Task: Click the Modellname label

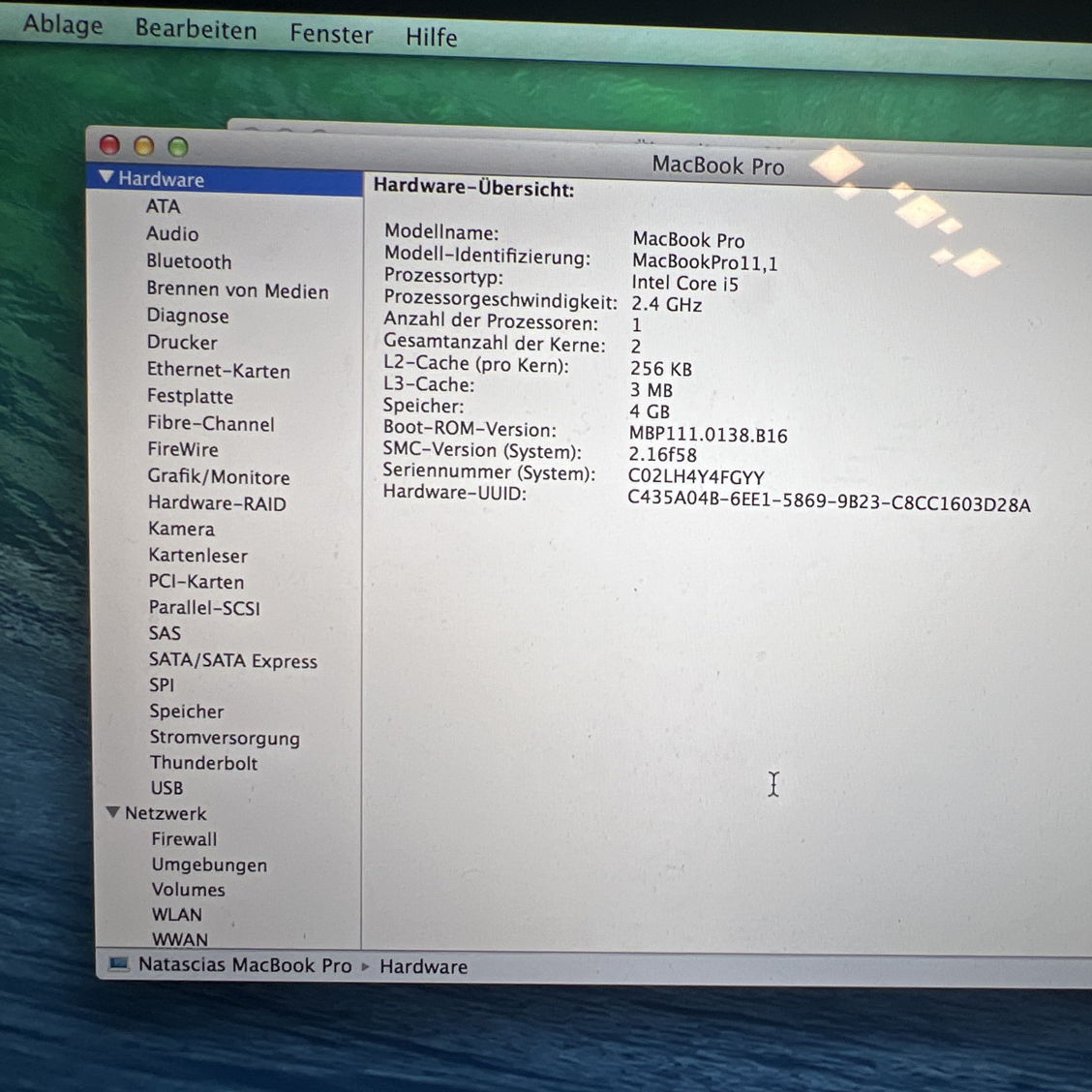Action: (441, 231)
